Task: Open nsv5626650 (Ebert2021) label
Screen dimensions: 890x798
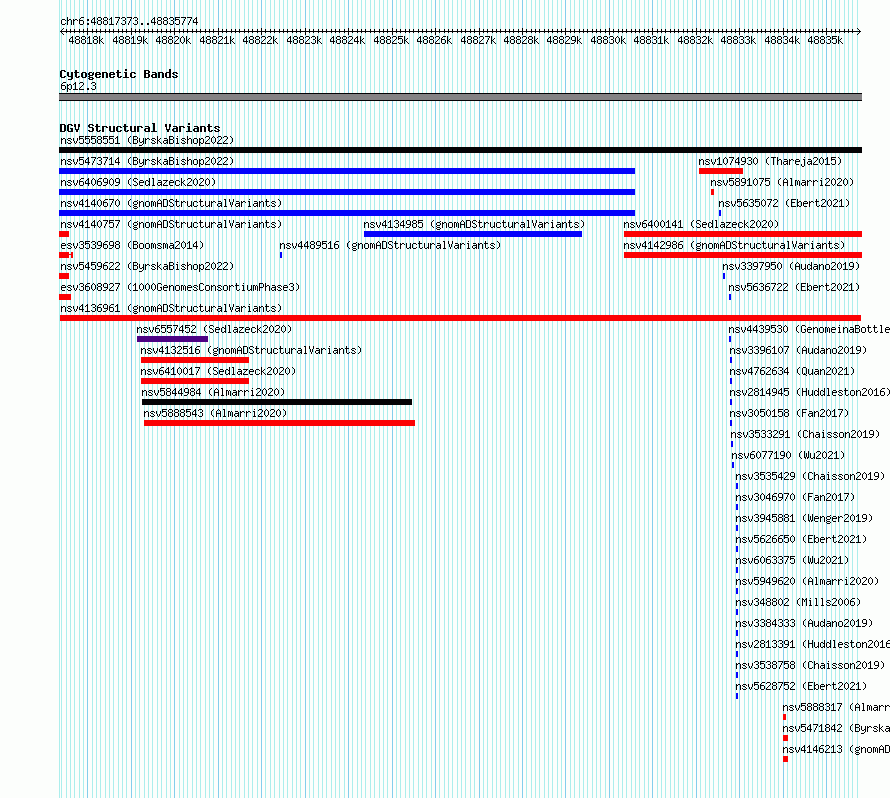Action: click(x=801, y=539)
